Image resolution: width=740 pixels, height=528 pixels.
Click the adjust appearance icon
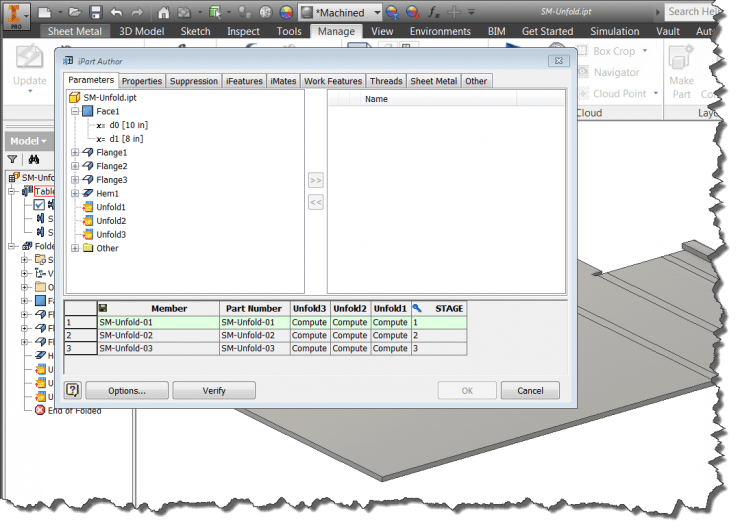392,12
